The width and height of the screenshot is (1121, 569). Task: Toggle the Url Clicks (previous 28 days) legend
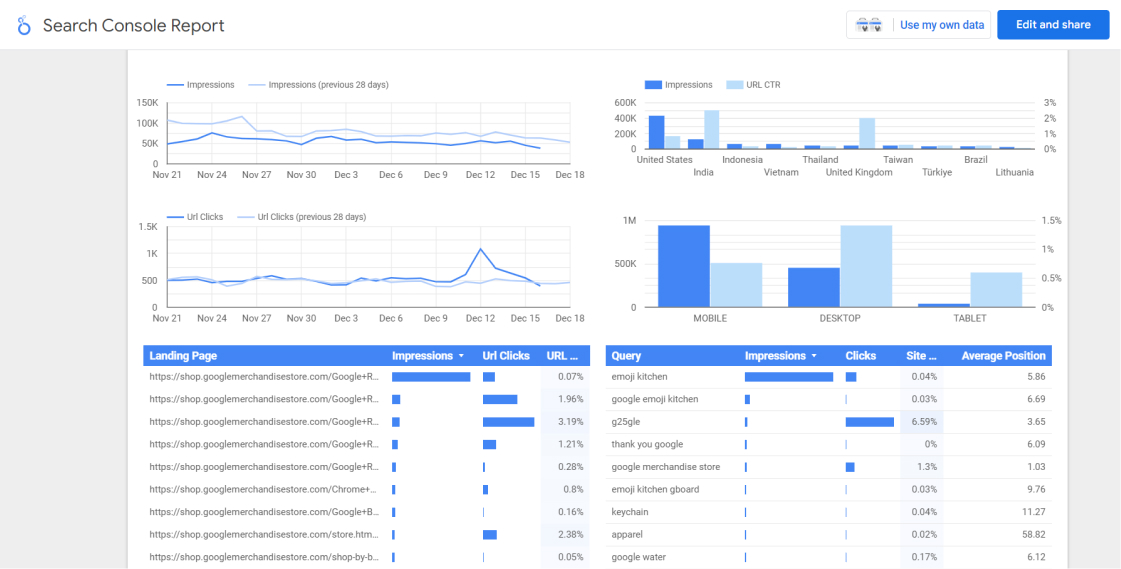pos(302,217)
